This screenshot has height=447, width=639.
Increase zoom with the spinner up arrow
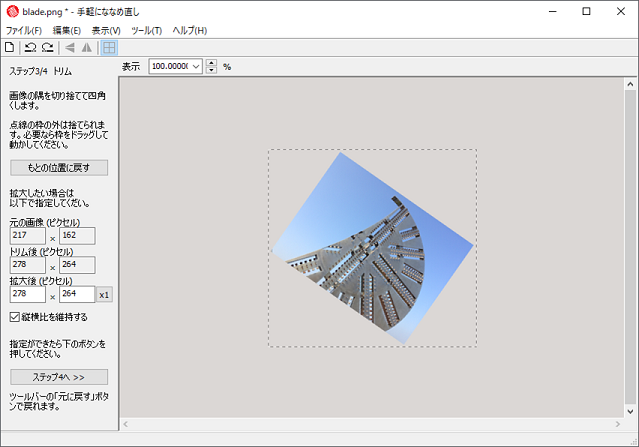click(x=211, y=62)
